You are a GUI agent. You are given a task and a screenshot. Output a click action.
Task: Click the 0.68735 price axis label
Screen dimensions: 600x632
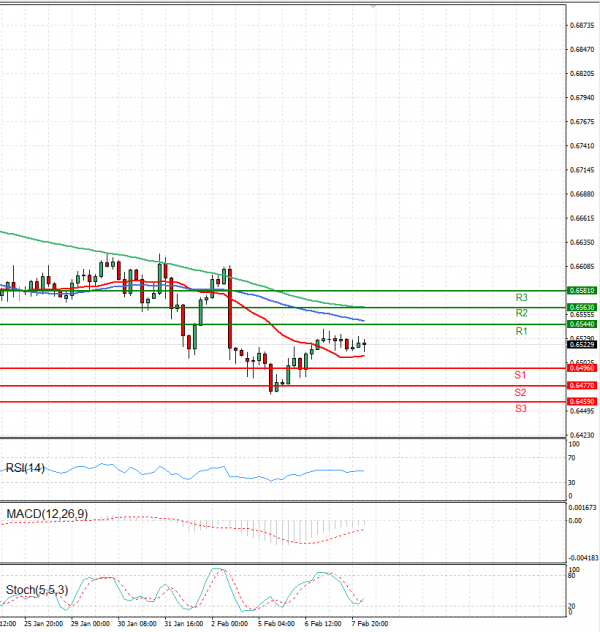(x=582, y=25)
